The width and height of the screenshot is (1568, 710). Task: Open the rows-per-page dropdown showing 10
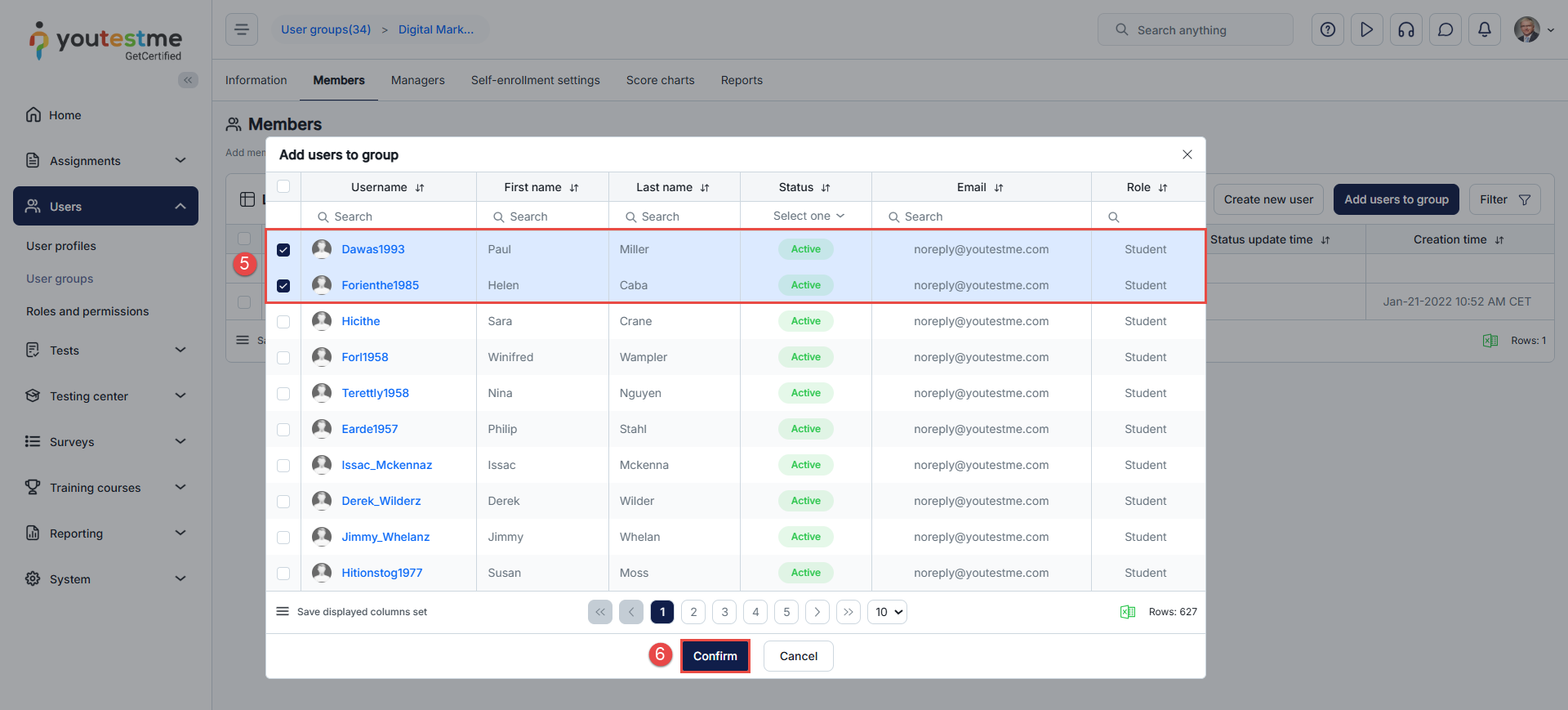[887, 612]
